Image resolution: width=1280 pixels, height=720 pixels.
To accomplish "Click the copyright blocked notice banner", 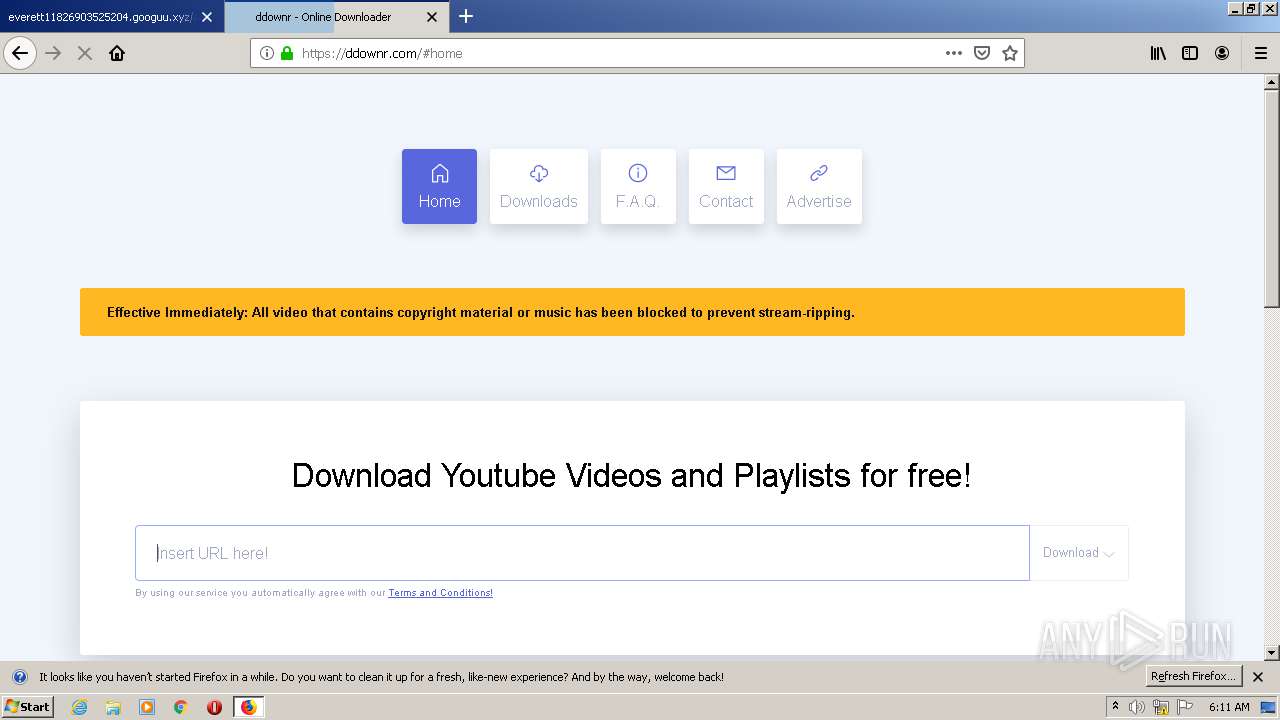I will (x=632, y=312).
